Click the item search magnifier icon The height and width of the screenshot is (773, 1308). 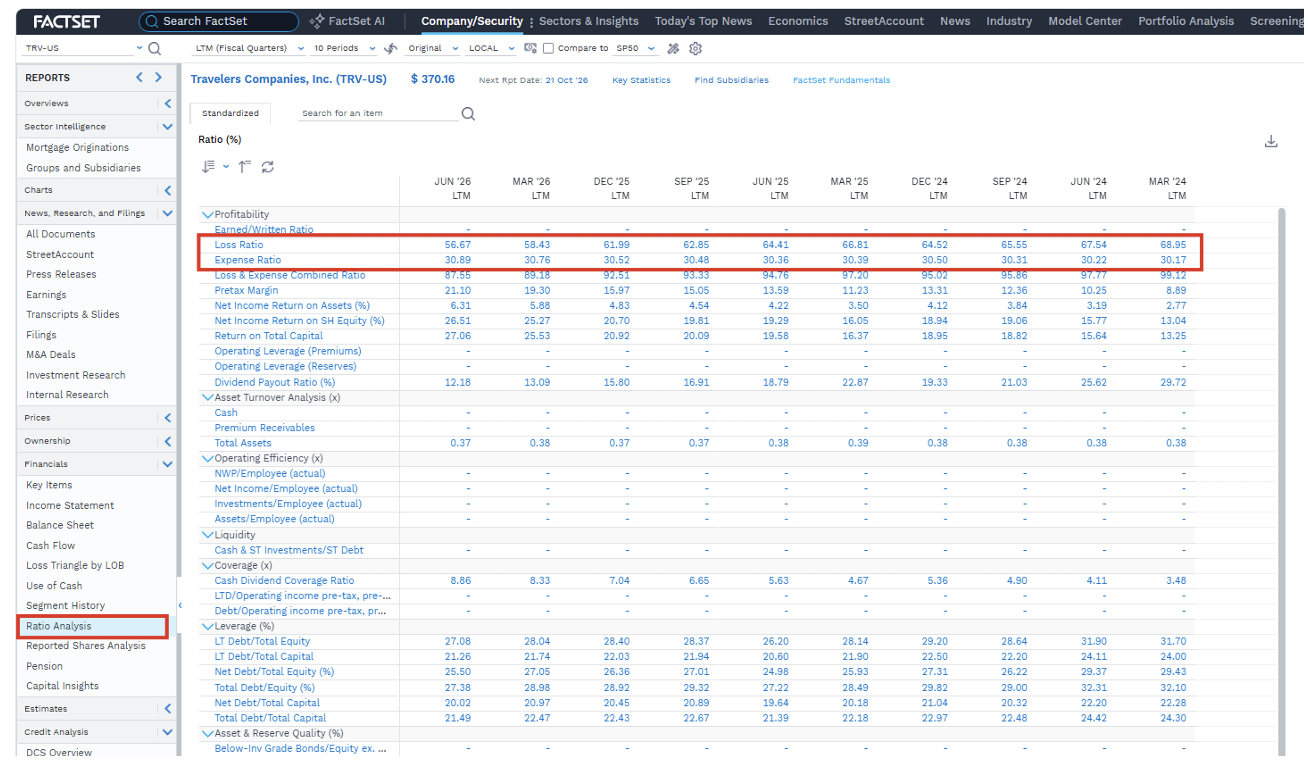[x=468, y=114]
